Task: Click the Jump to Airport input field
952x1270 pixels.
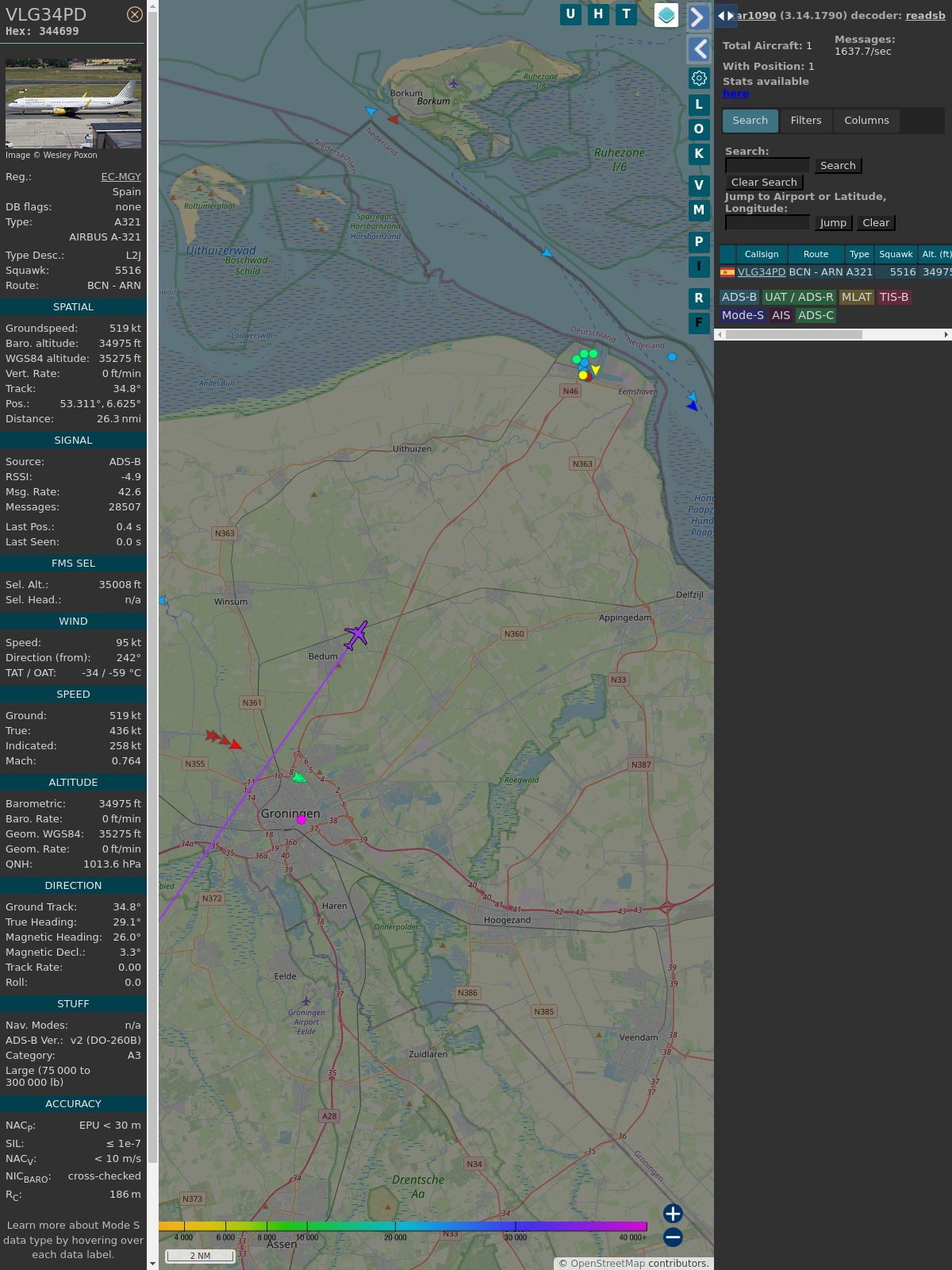Action: (x=768, y=223)
